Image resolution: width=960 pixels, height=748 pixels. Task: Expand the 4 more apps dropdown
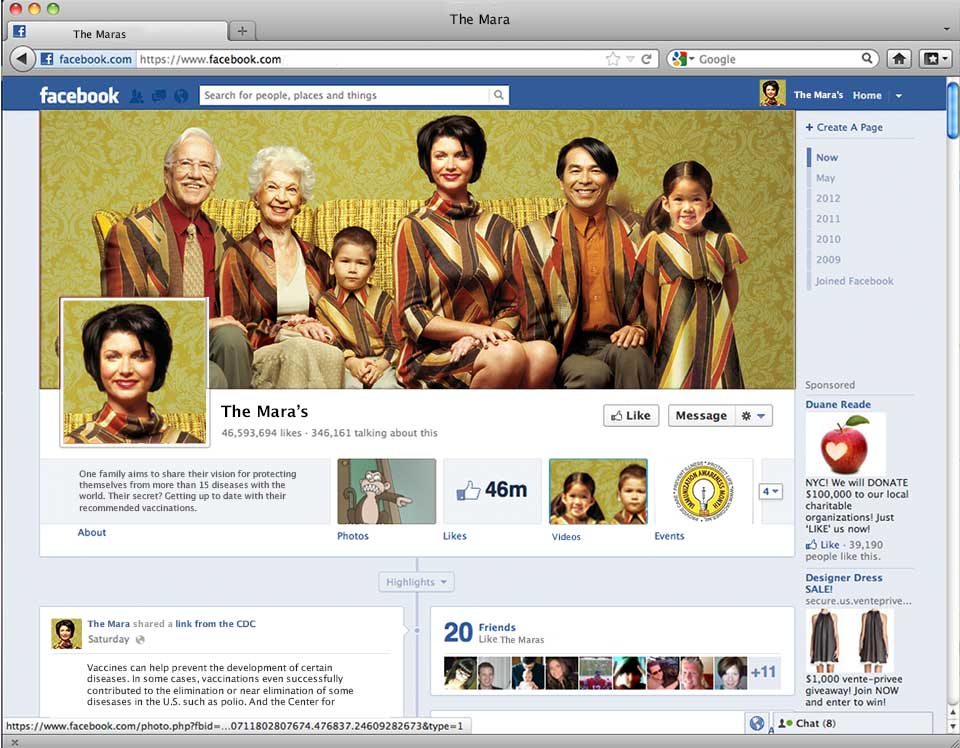(x=771, y=492)
